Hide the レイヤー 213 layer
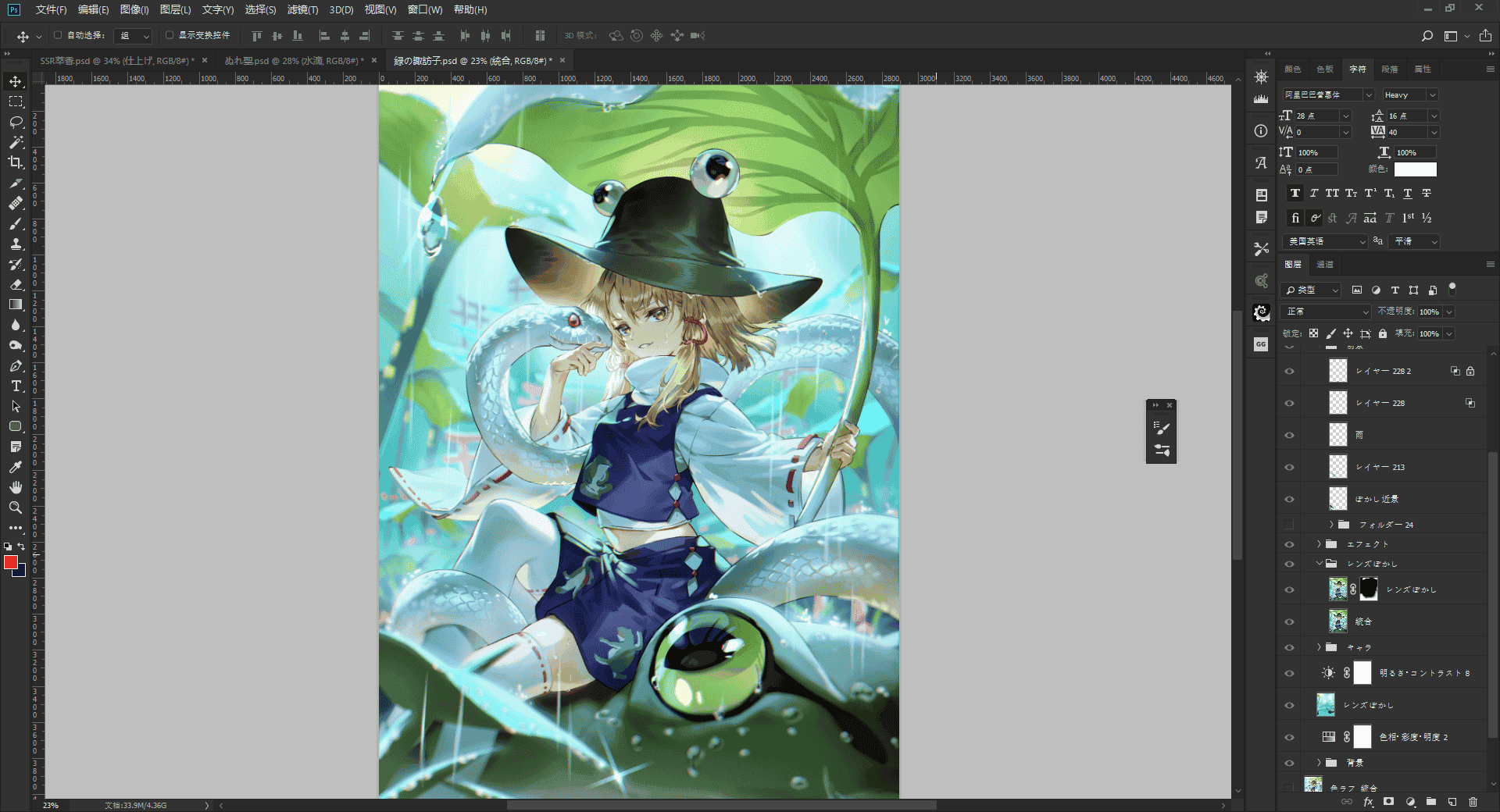 pos(1290,467)
